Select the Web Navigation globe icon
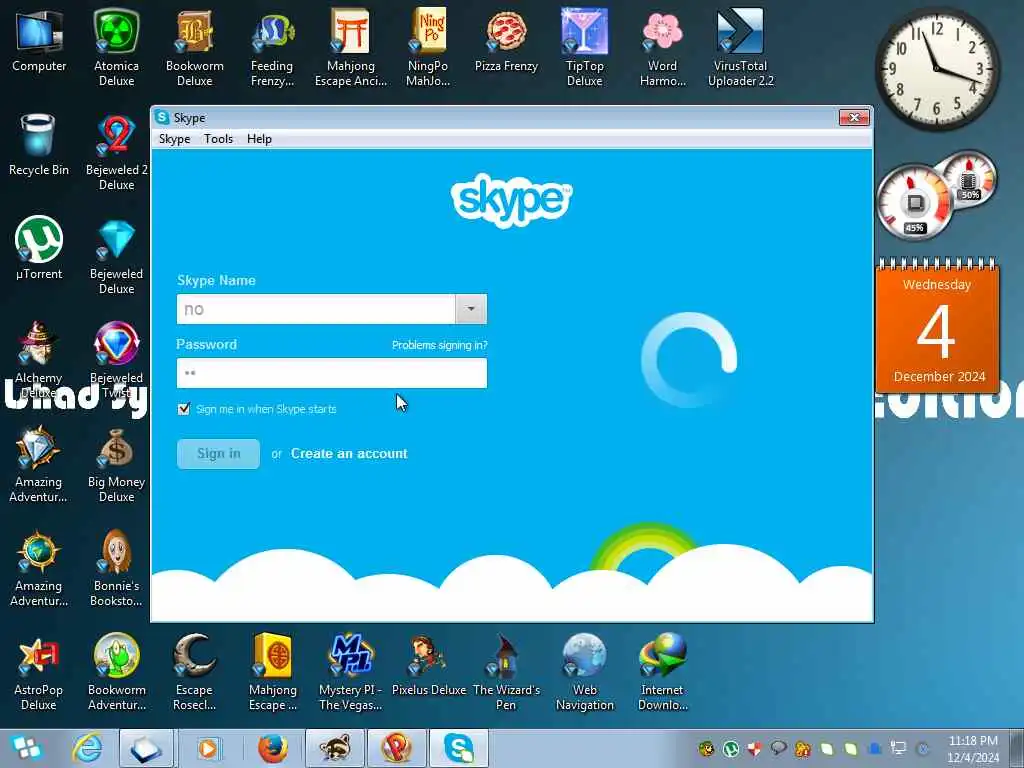Screen dimensions: 1024x768 [584, 673]
